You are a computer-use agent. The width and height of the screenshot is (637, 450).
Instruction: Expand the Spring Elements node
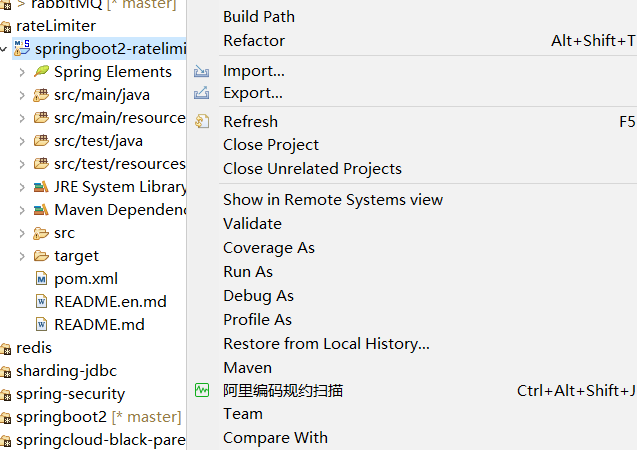(x=22, y=72)
